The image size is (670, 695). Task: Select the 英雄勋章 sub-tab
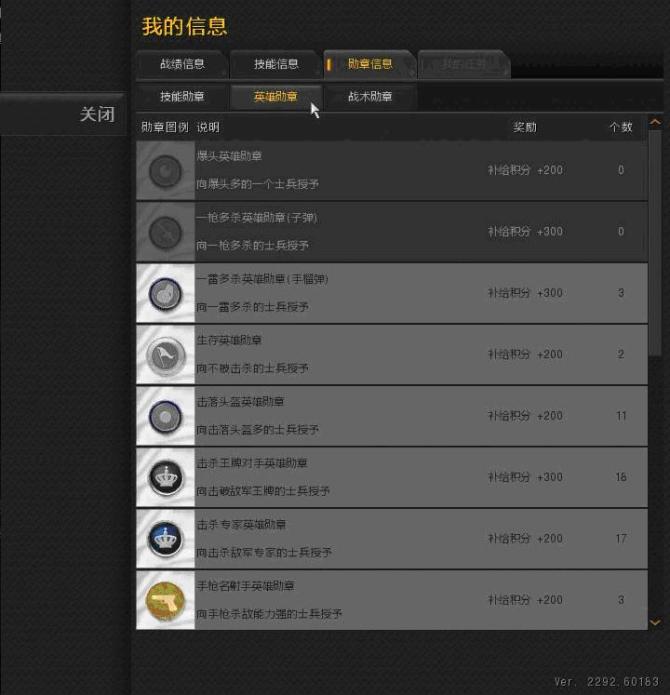click(276, 96)
